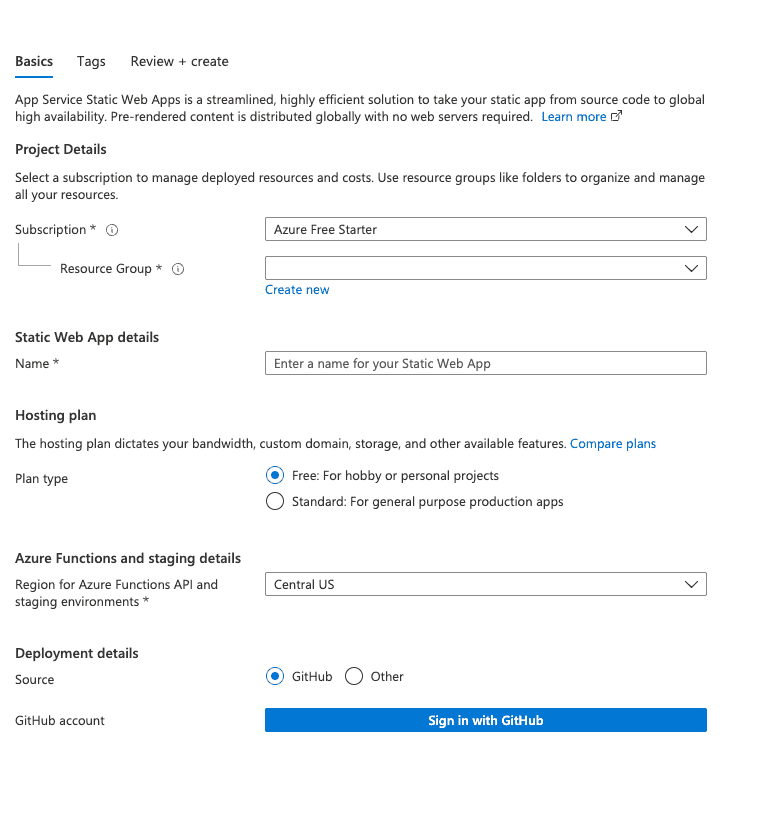
Task: Click the Name * field label
Action: tap(37, 364)
